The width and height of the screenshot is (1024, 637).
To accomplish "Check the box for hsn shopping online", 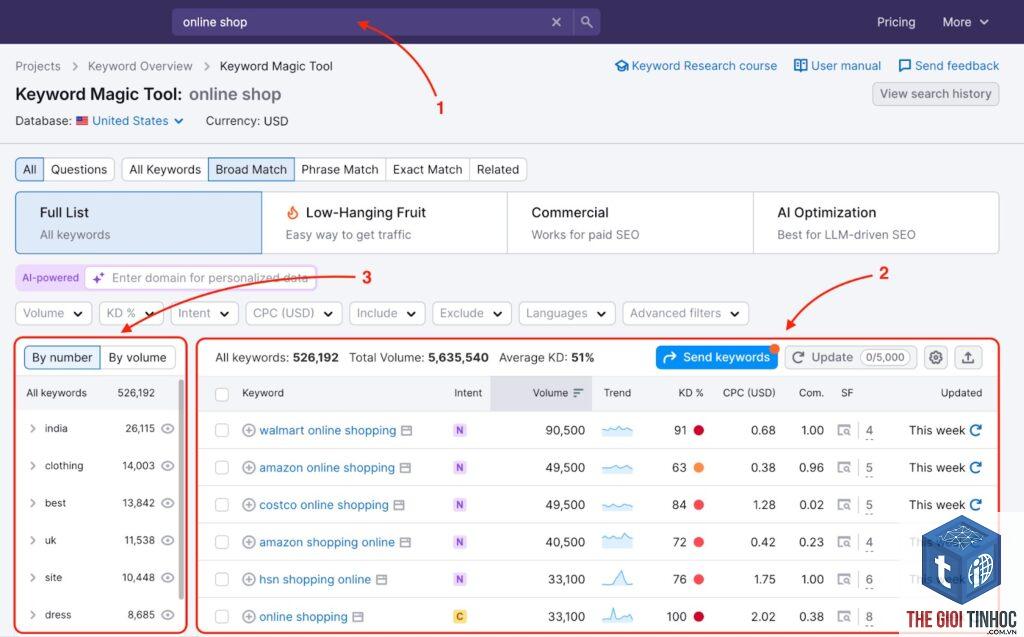I will coord(222,580).
